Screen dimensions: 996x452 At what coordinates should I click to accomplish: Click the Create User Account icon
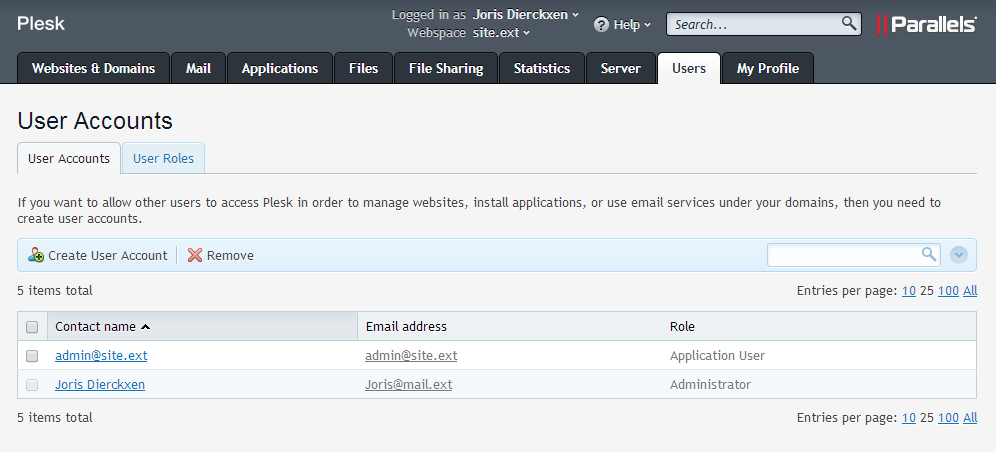(x=35, y=255)
